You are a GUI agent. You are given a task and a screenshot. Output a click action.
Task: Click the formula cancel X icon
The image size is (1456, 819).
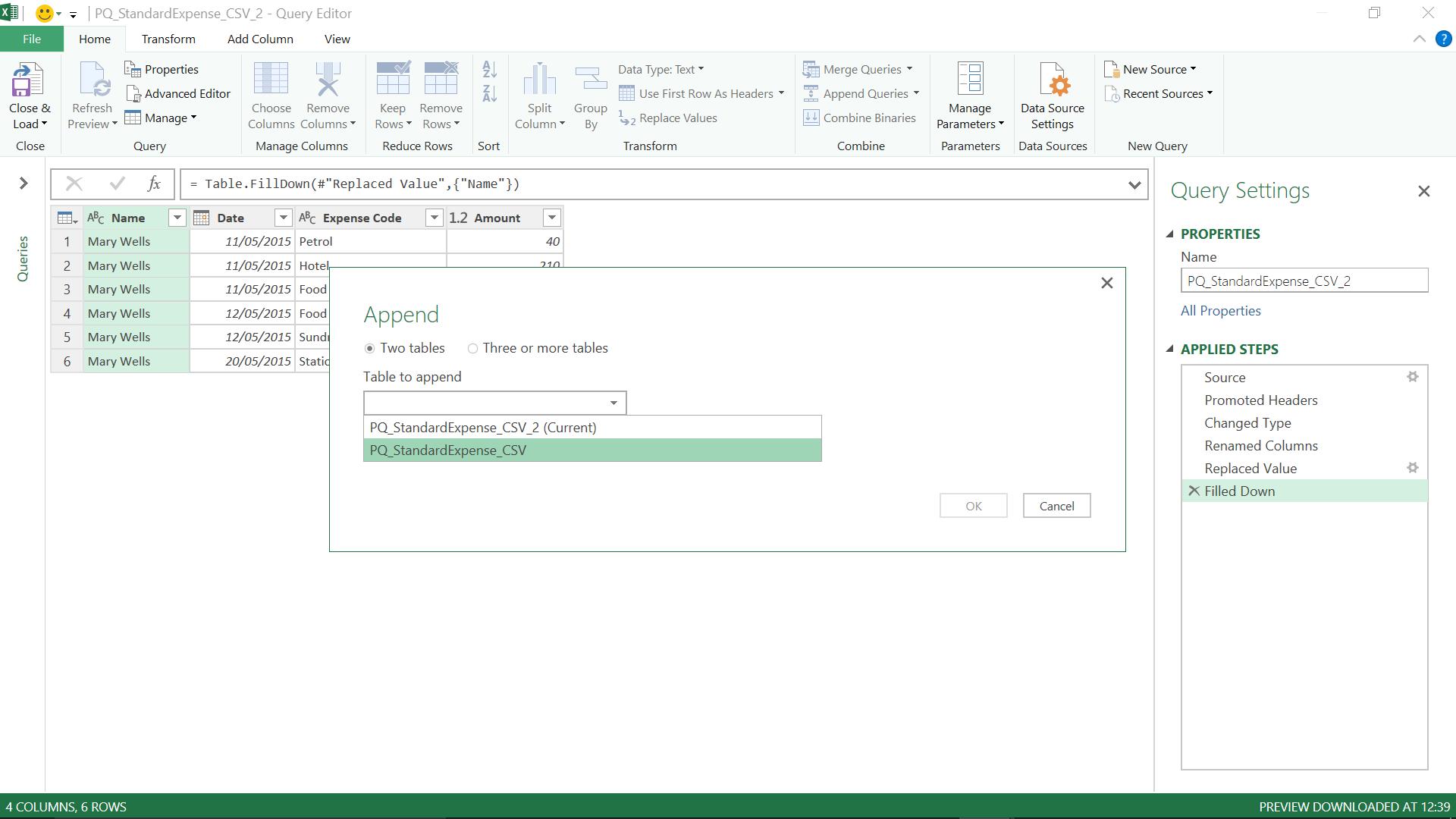[x=74, y=184]
